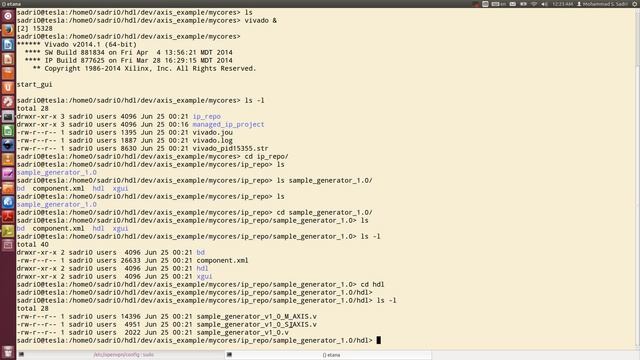Open the red PDF reader icon in dock
This screenshot has width=640, height=360.
coord(8,217)
